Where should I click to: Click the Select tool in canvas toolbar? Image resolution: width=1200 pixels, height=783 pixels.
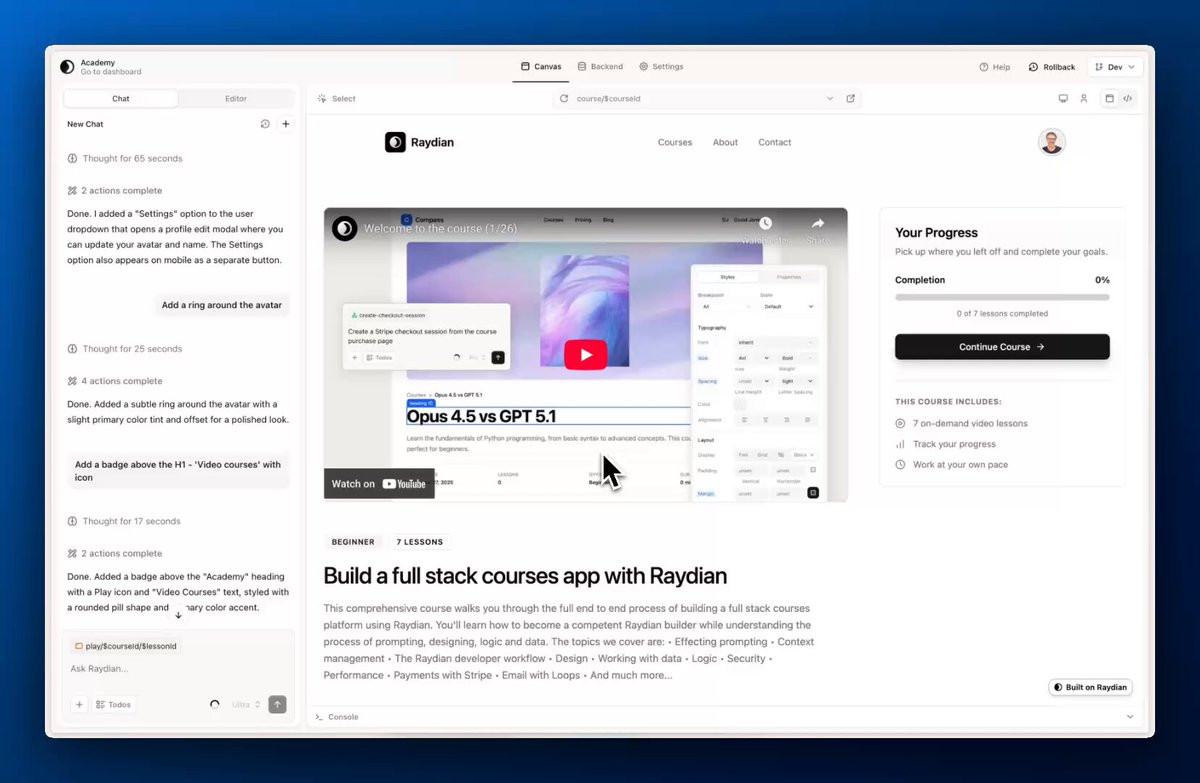click(x=337, y=99)
